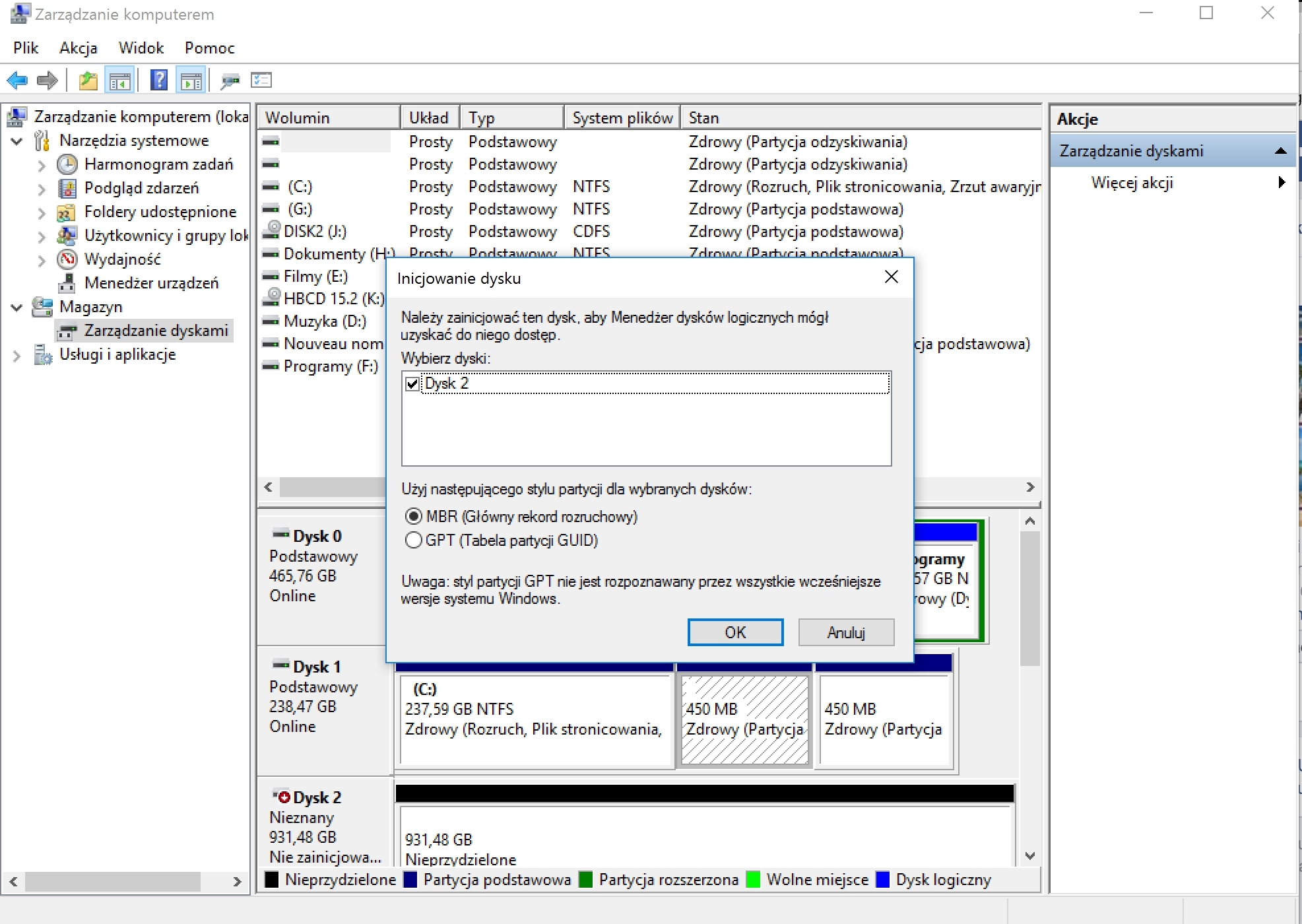This screenshot has width=1302, height=924.
Task: Collapse the Magazyn tree node
Action: pyautogui.click(x=17, y=307)
